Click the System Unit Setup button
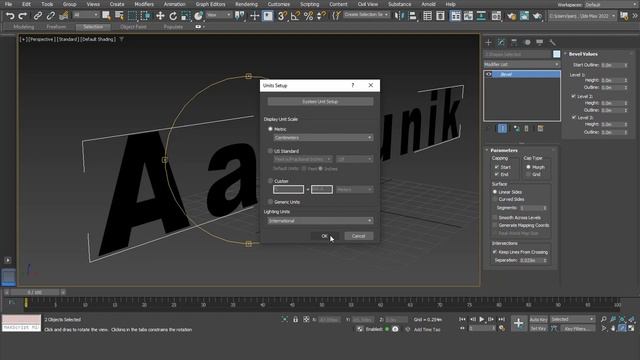640x360 pixels. (320, 101)
